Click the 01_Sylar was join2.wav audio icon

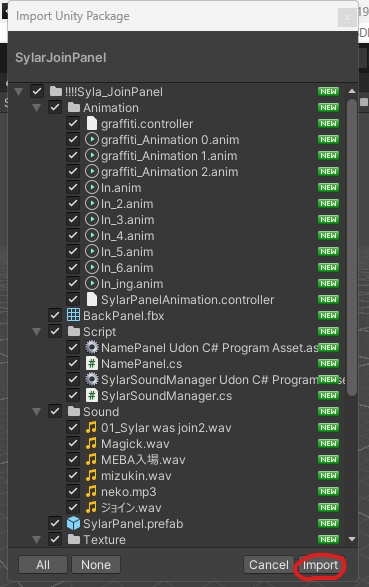[x=91, y=428]
